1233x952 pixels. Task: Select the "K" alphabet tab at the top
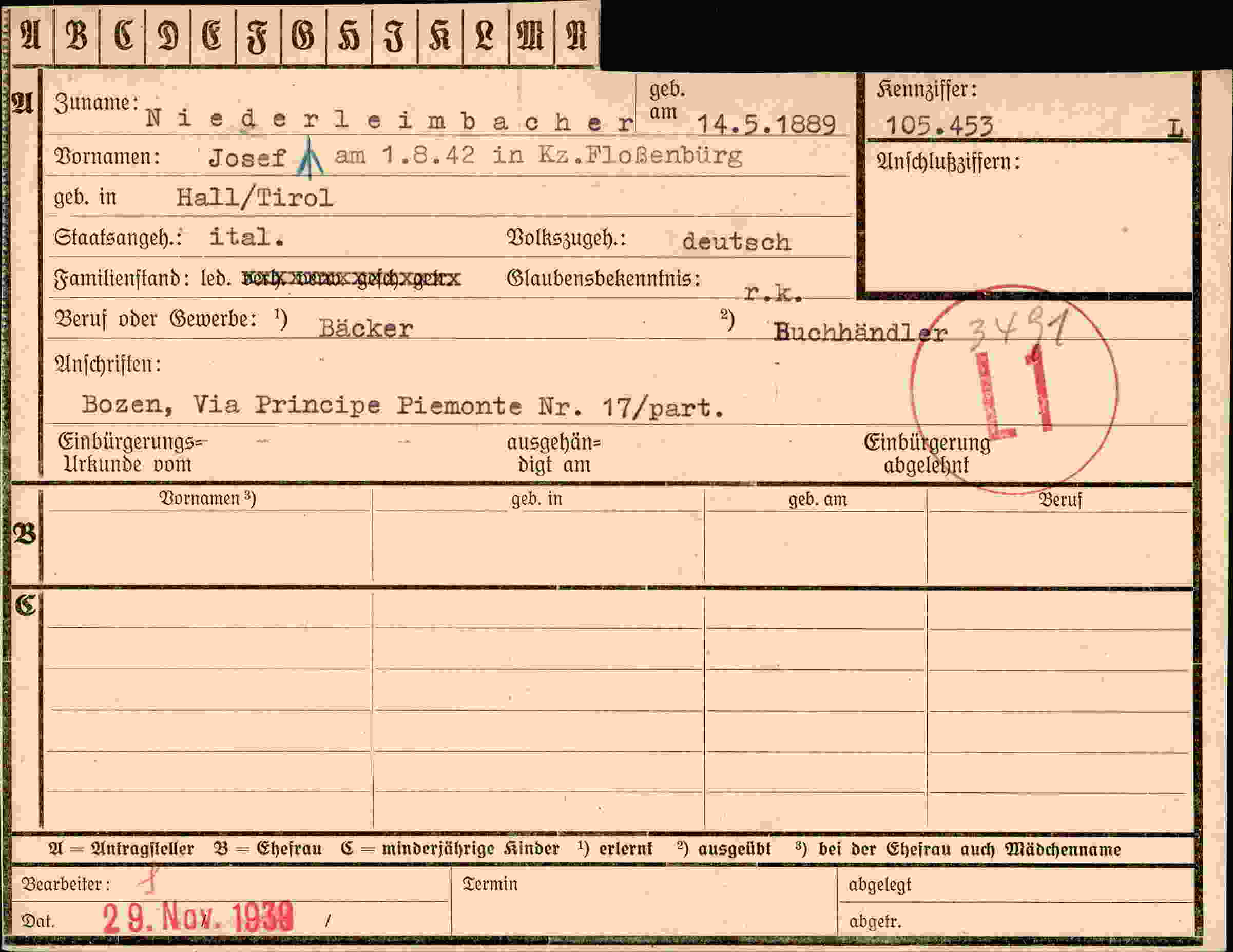(x=440, y=36)
